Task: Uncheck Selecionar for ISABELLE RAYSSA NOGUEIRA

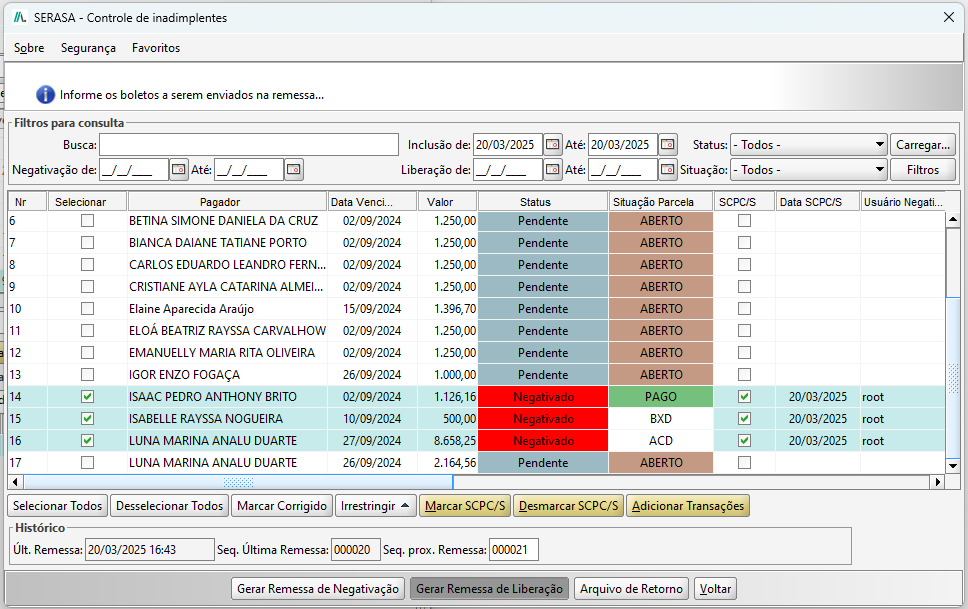Action: 88,419
